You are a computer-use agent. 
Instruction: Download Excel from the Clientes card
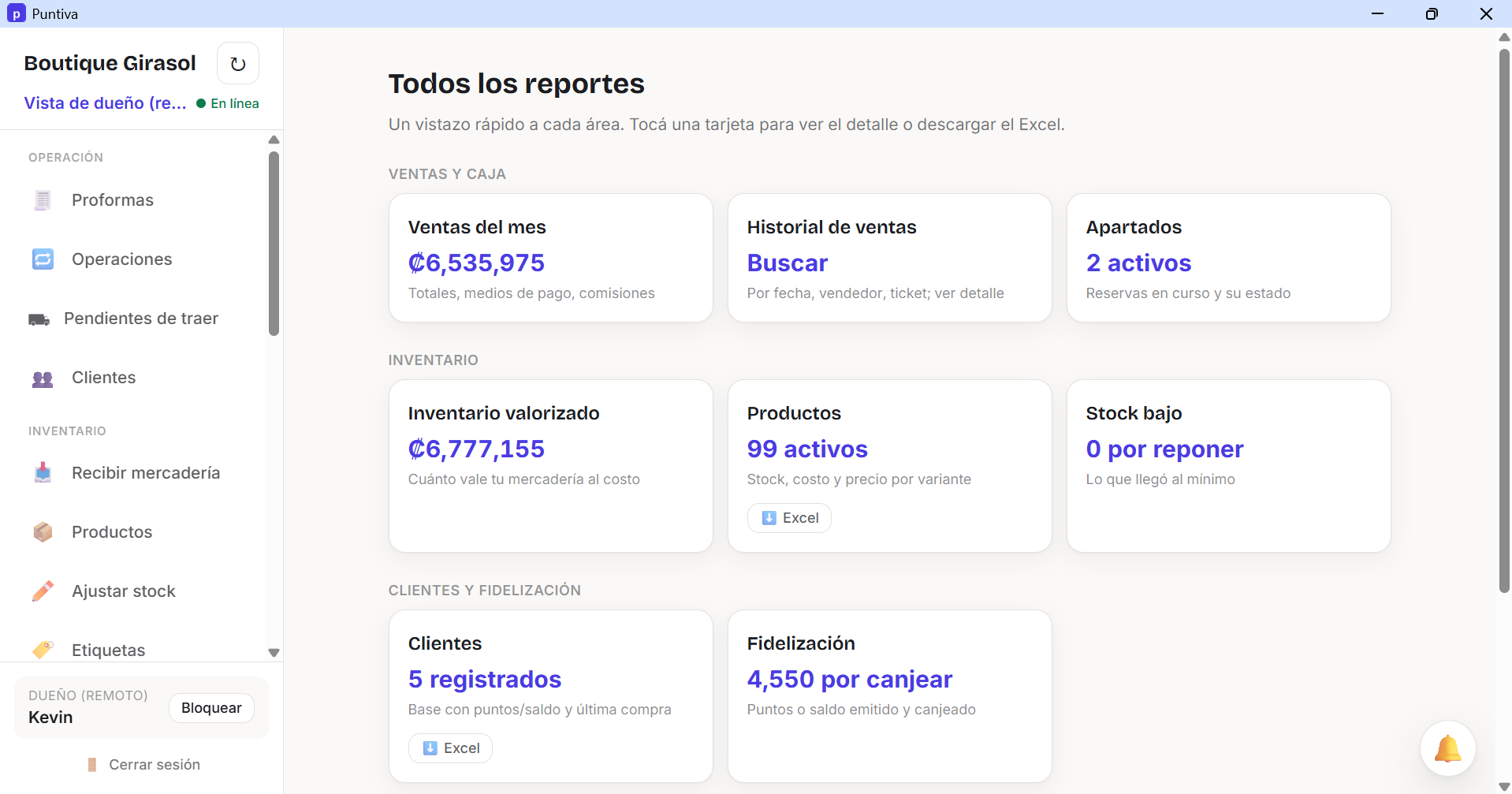[x=450, y=748]
